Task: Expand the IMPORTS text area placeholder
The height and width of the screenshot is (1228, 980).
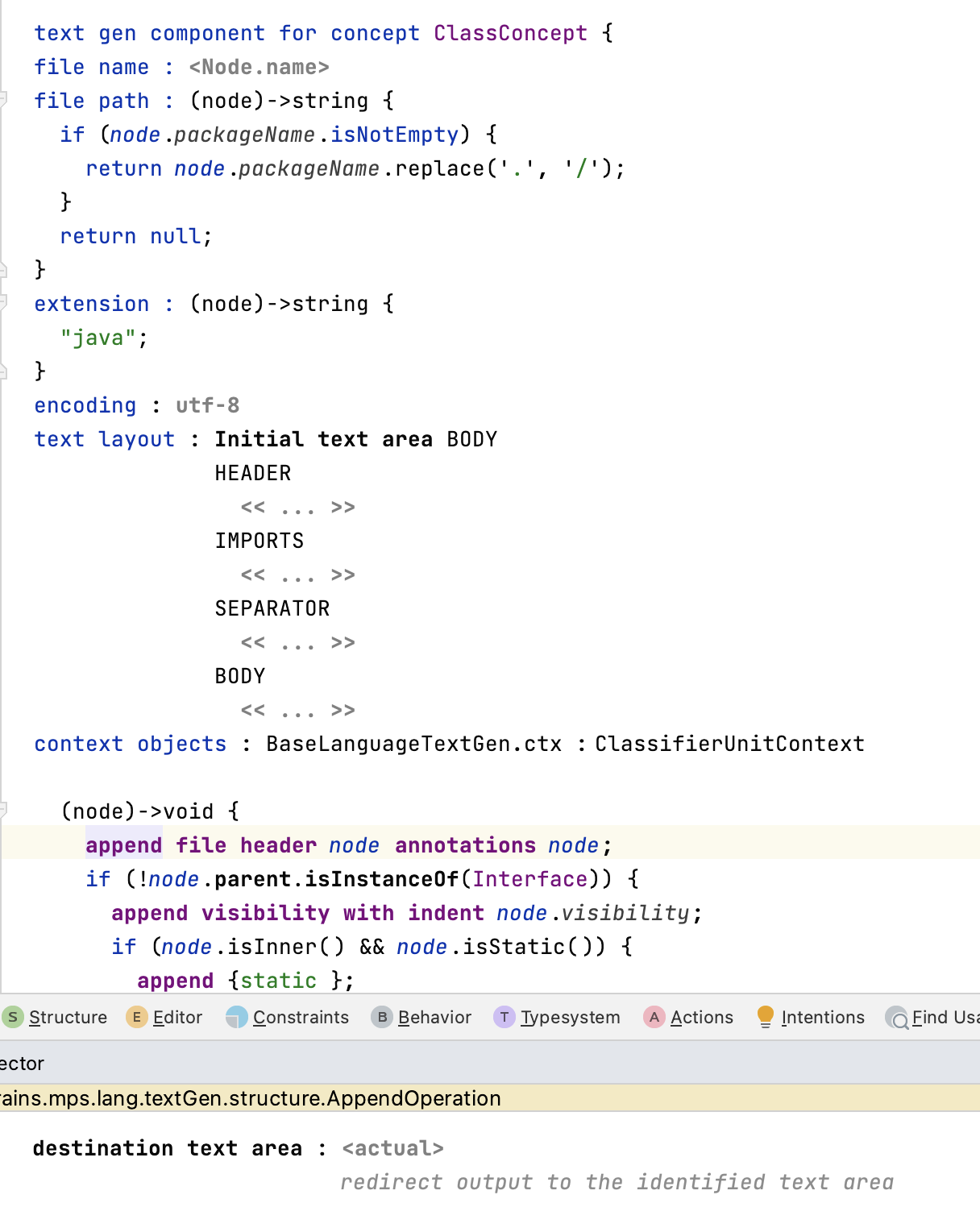Action: point(298,575)
